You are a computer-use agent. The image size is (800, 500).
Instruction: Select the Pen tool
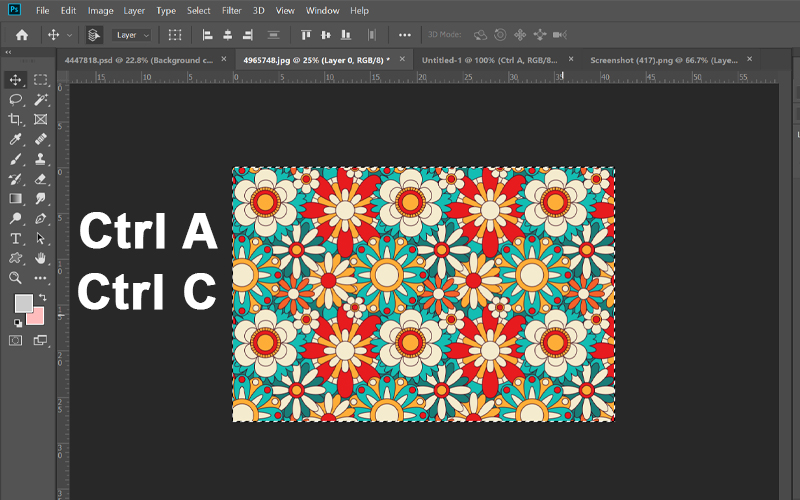tap(40, 218)
